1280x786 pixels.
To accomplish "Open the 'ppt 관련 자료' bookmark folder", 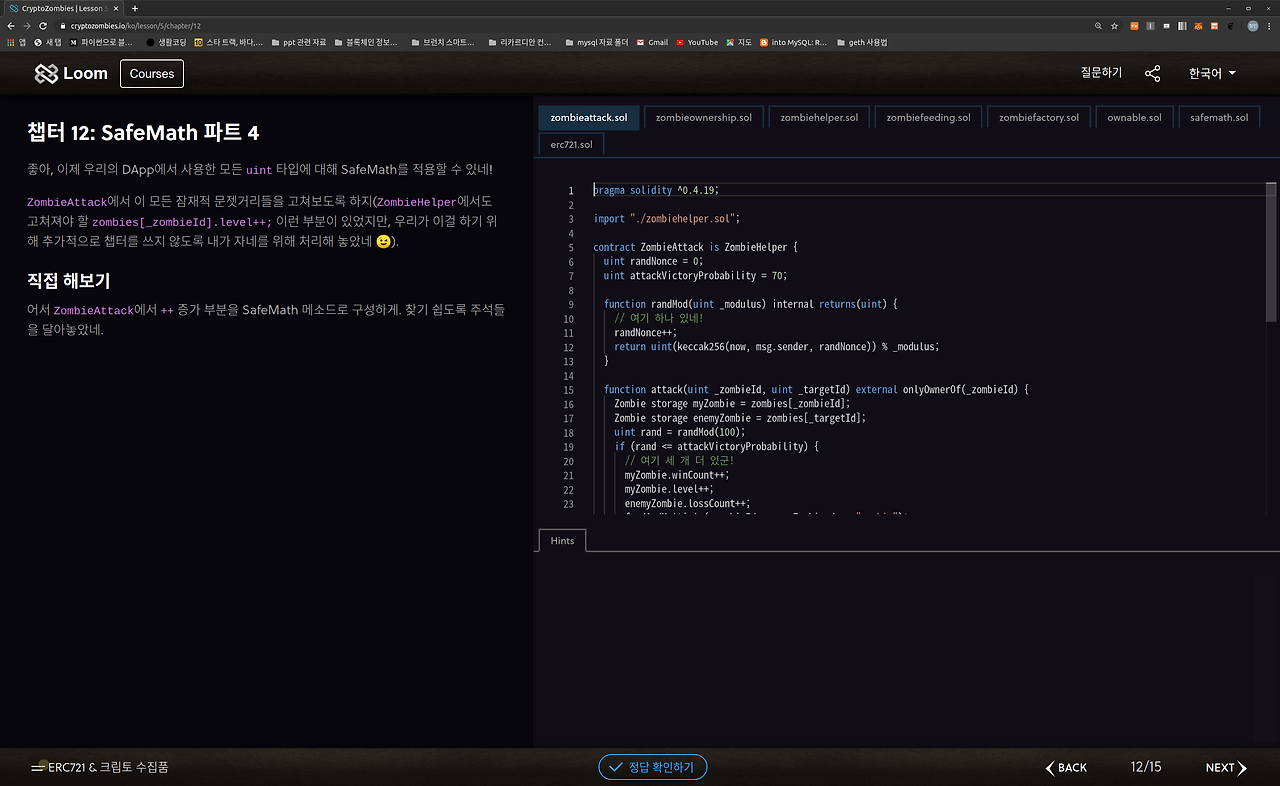I will pos(299,43).
